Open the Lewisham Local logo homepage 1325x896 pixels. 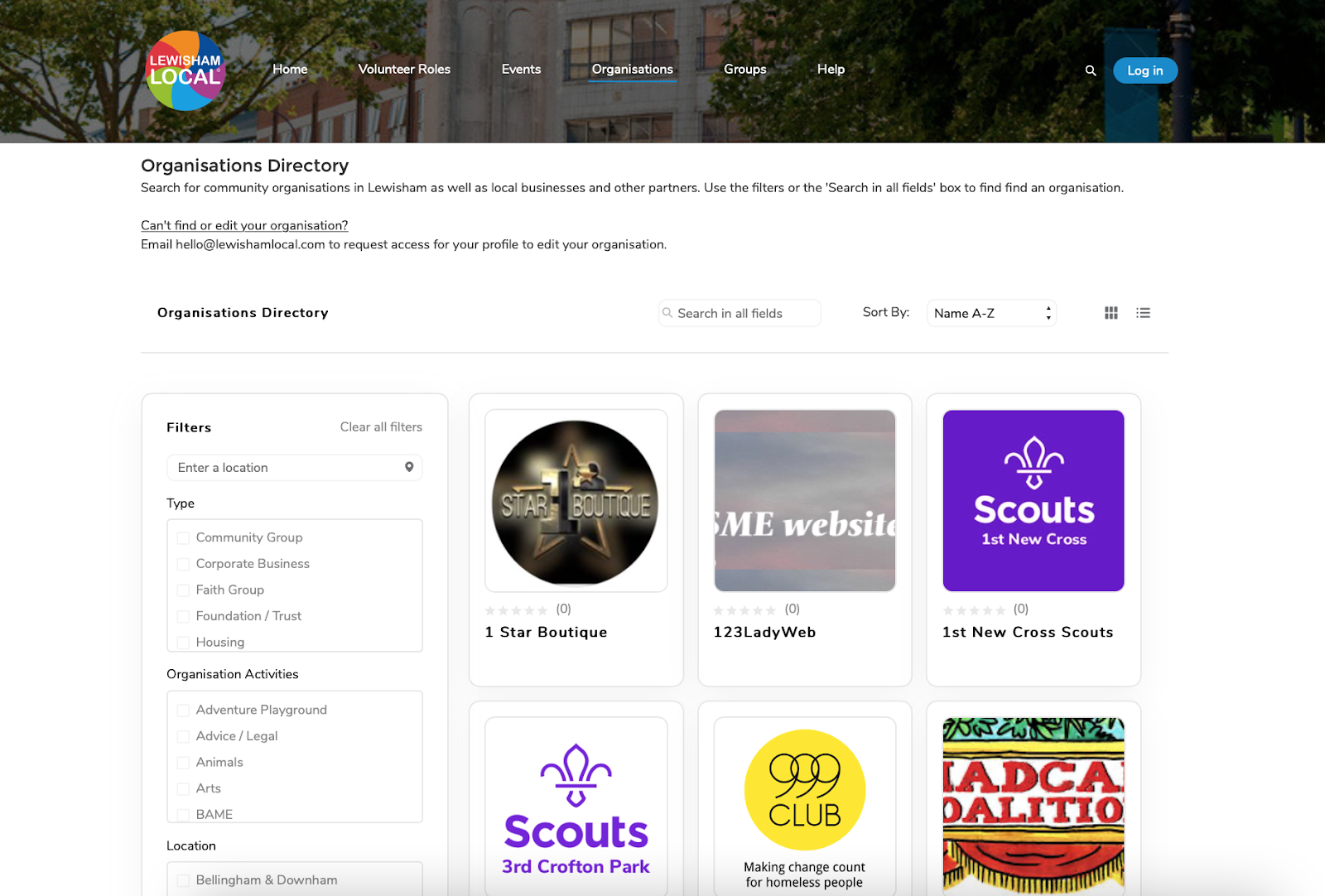click(x=185, y=70)
